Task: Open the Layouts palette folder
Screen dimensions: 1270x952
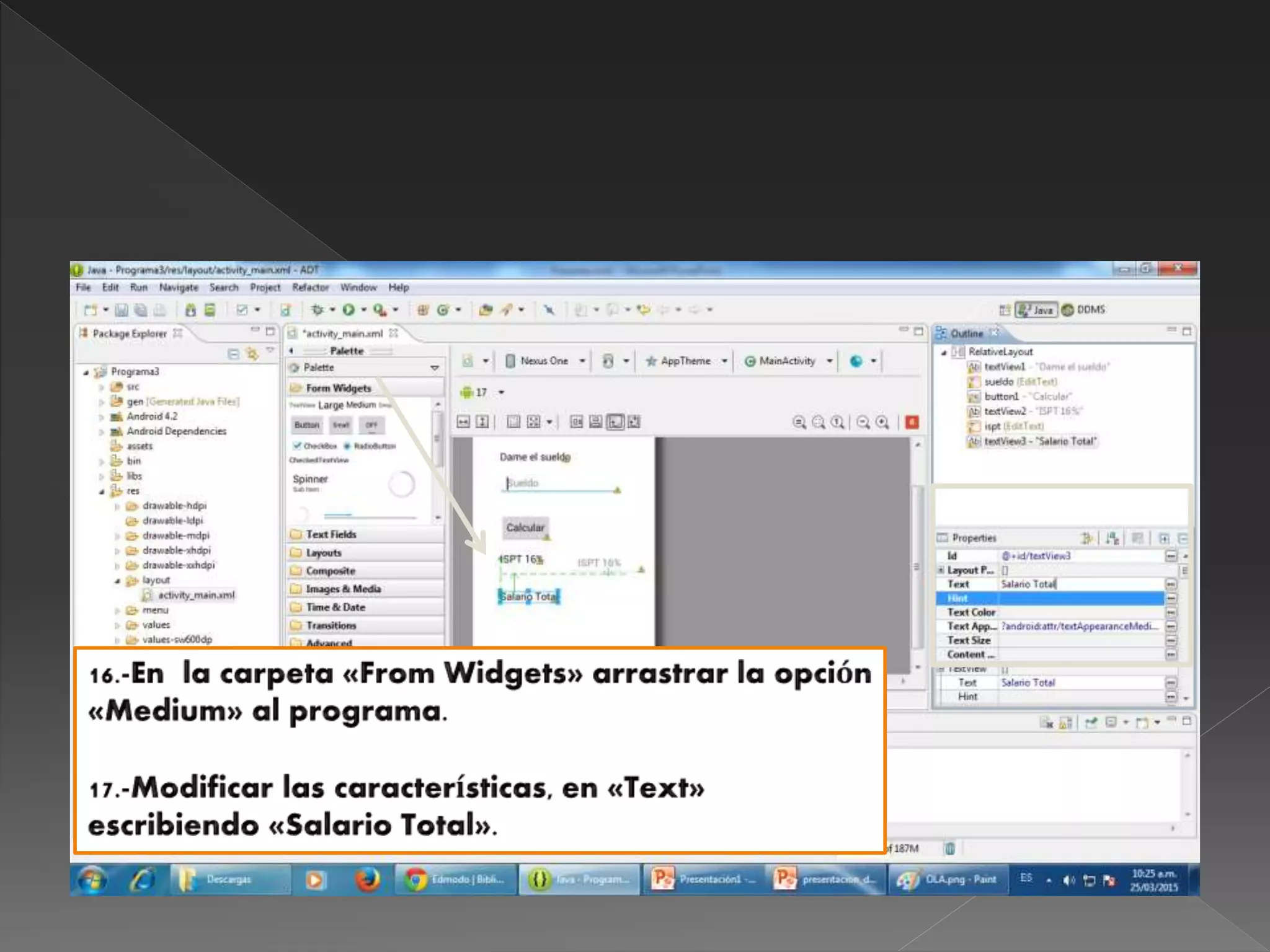Action: point(366,553)
